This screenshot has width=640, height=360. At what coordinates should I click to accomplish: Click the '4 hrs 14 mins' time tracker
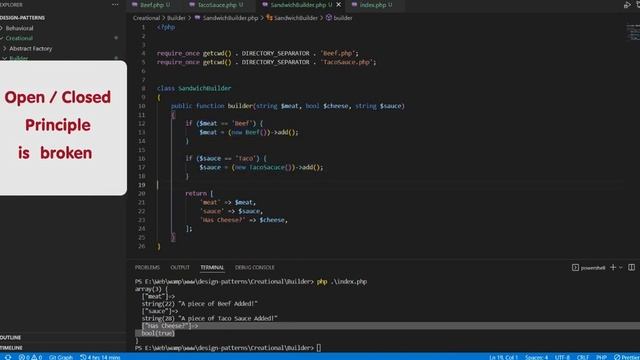click(100, 357)
